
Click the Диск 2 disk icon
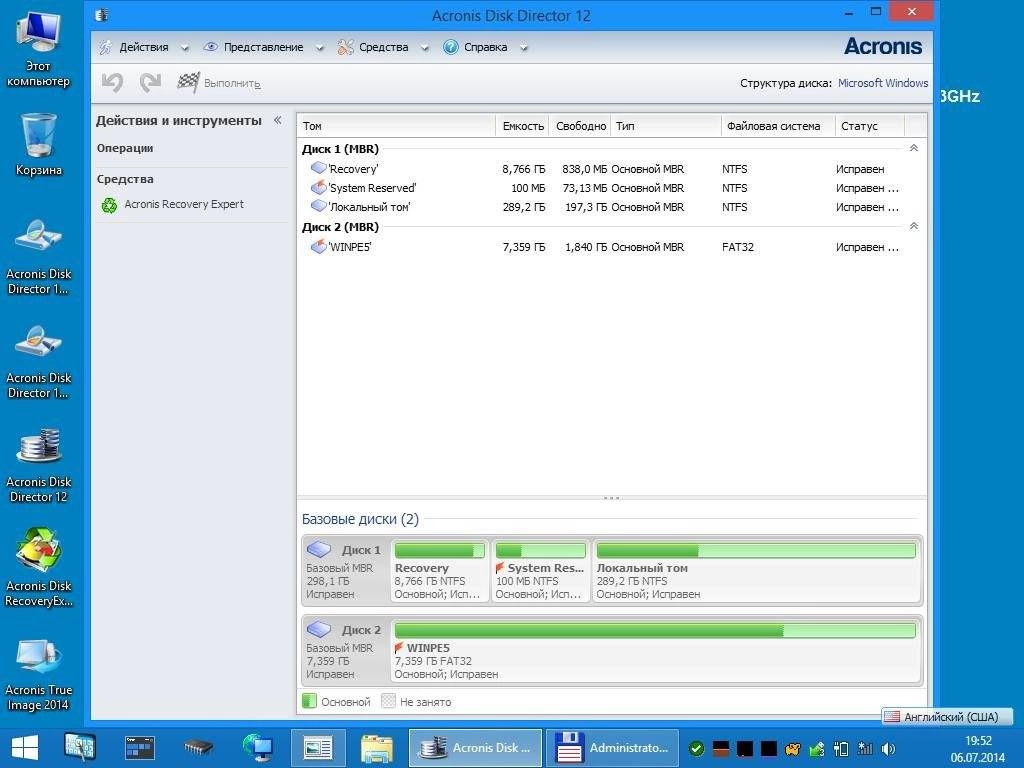tap(320, 630)
